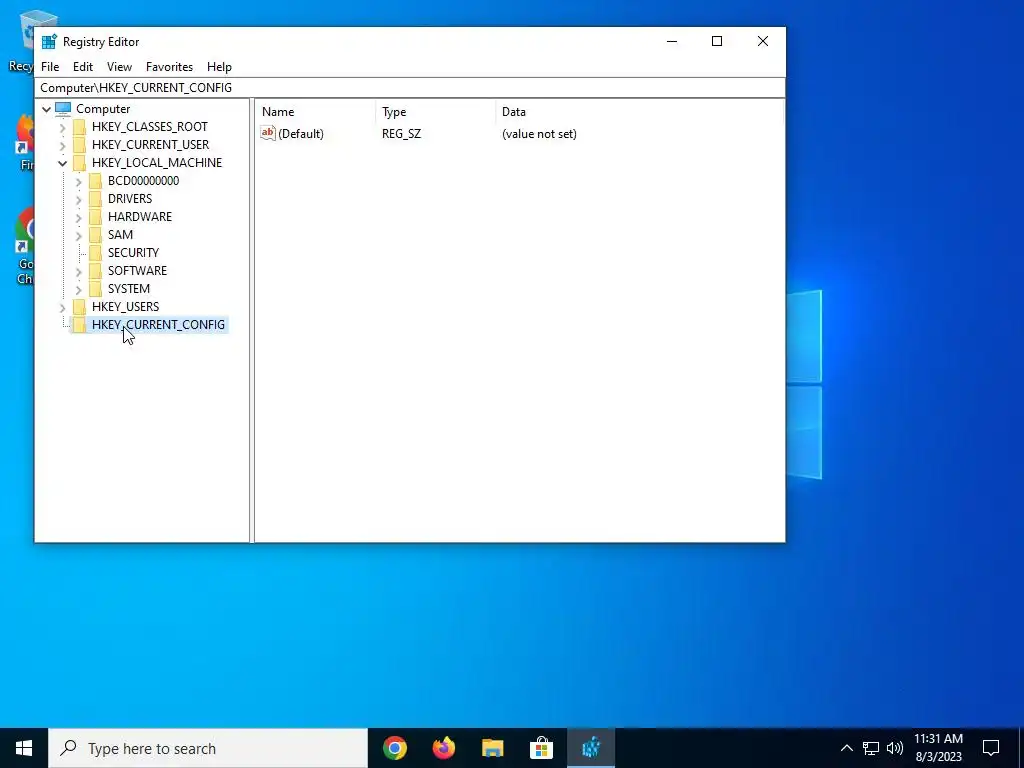This screenshot has width=1024, height=768.
Task: Open the volume tray icon
Action: pos(895,748)
